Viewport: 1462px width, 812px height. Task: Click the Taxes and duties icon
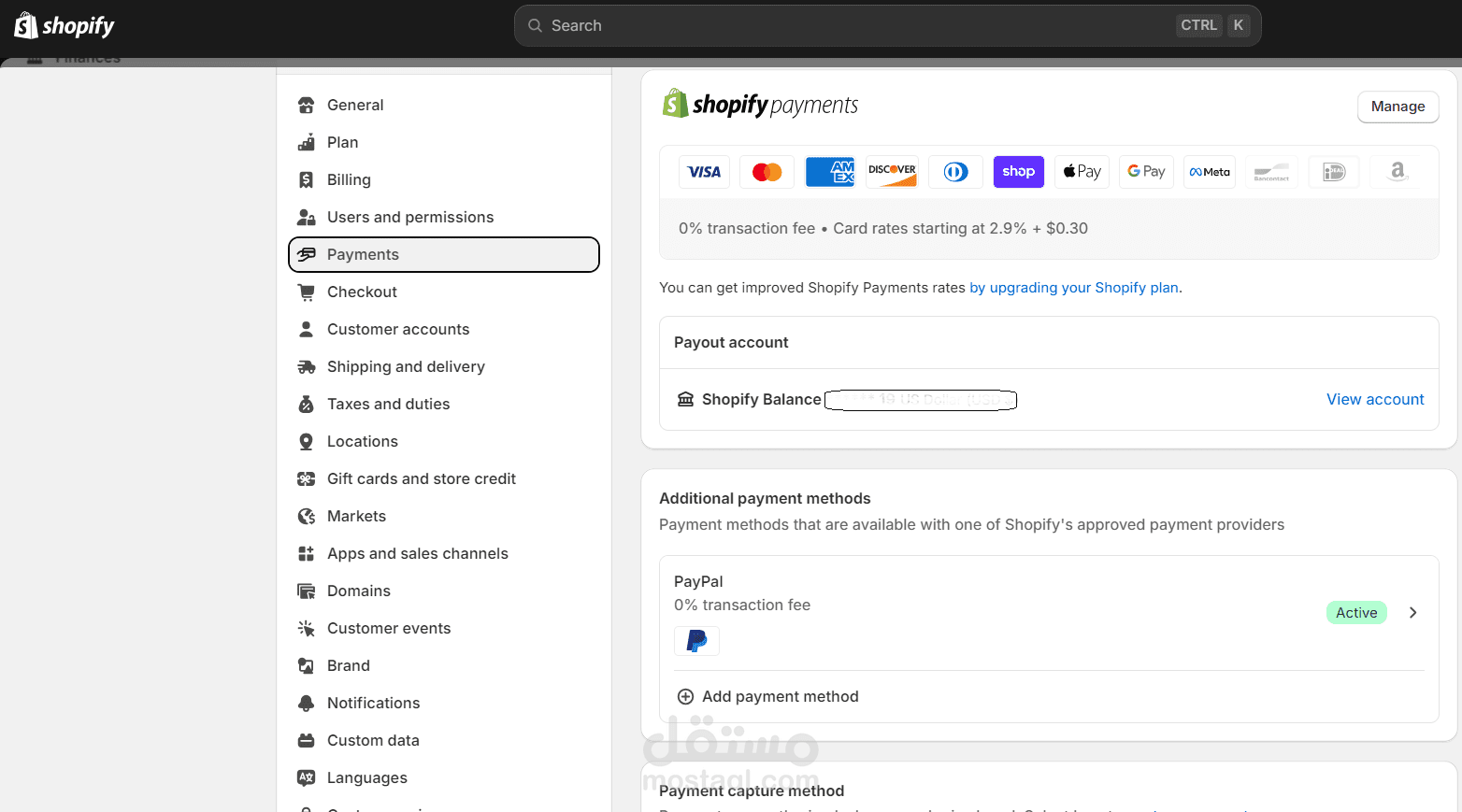(x=306, y=404)
